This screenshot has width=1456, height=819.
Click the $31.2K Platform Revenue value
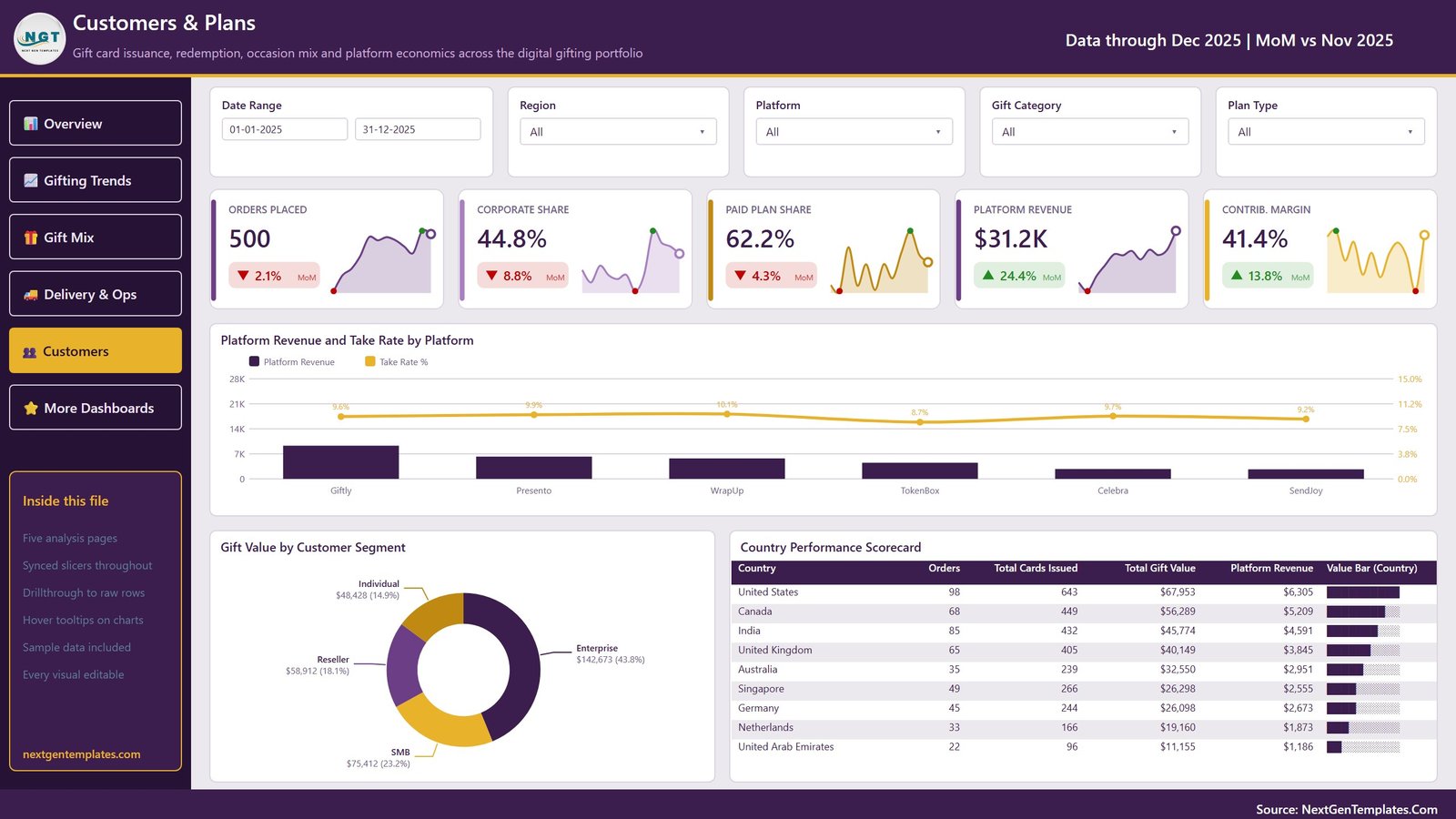(x=1010, y=239)
